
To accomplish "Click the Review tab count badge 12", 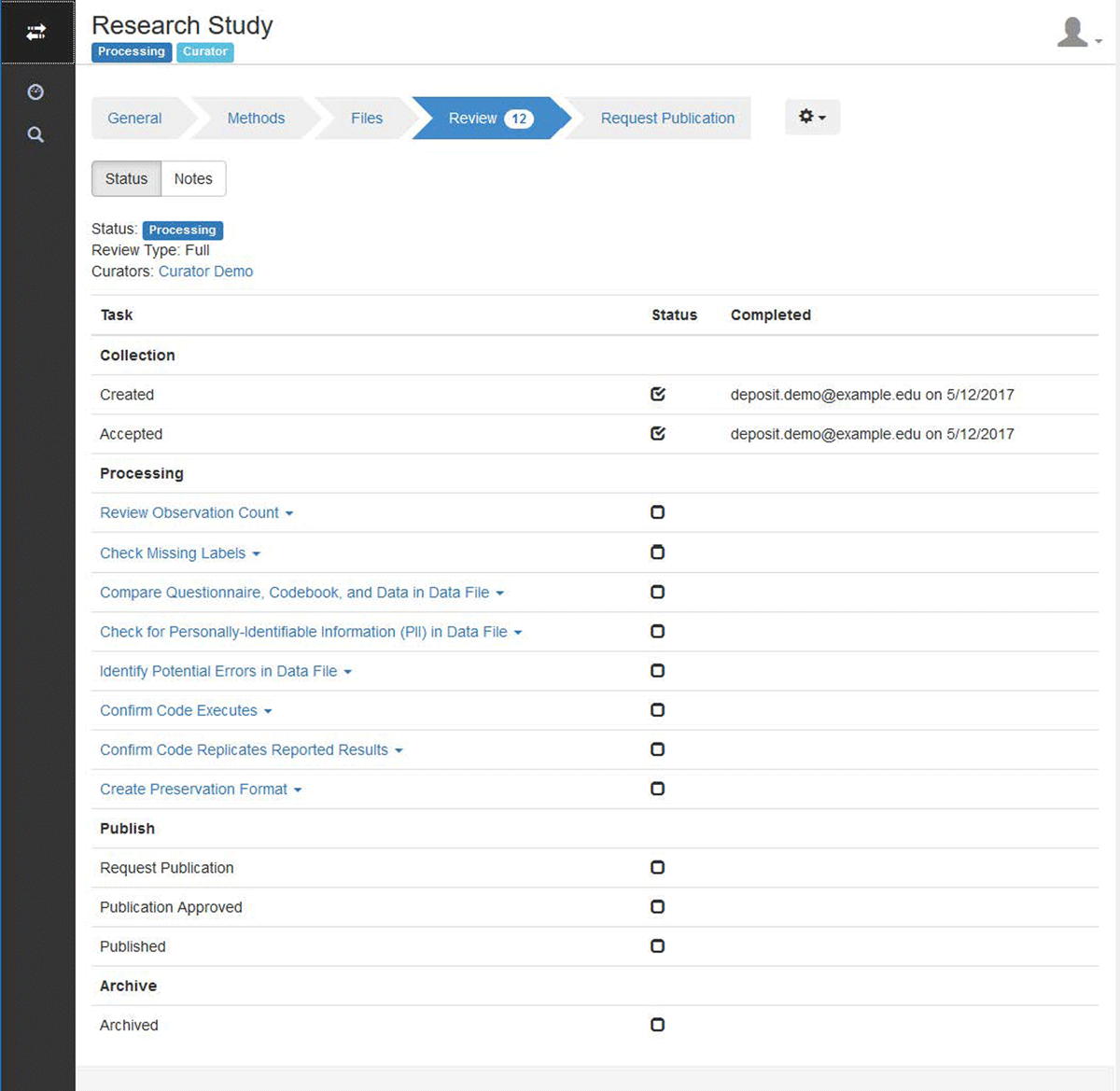I will coord(519,119).
